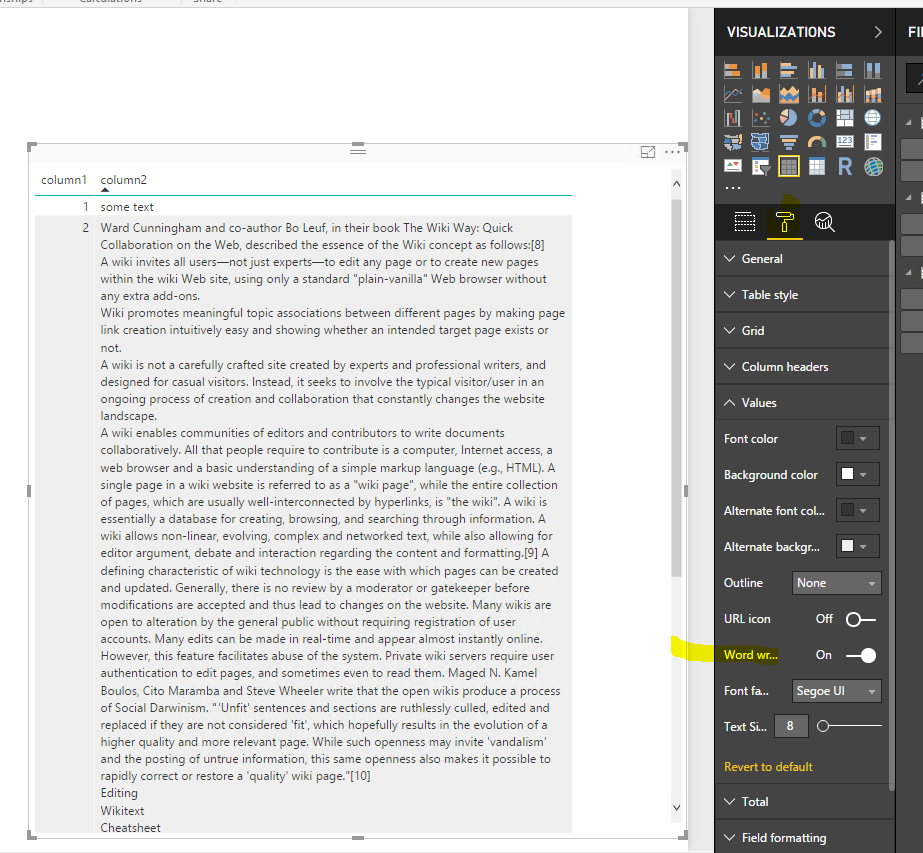
Task: Select the map globe visual
Action: 873,118
